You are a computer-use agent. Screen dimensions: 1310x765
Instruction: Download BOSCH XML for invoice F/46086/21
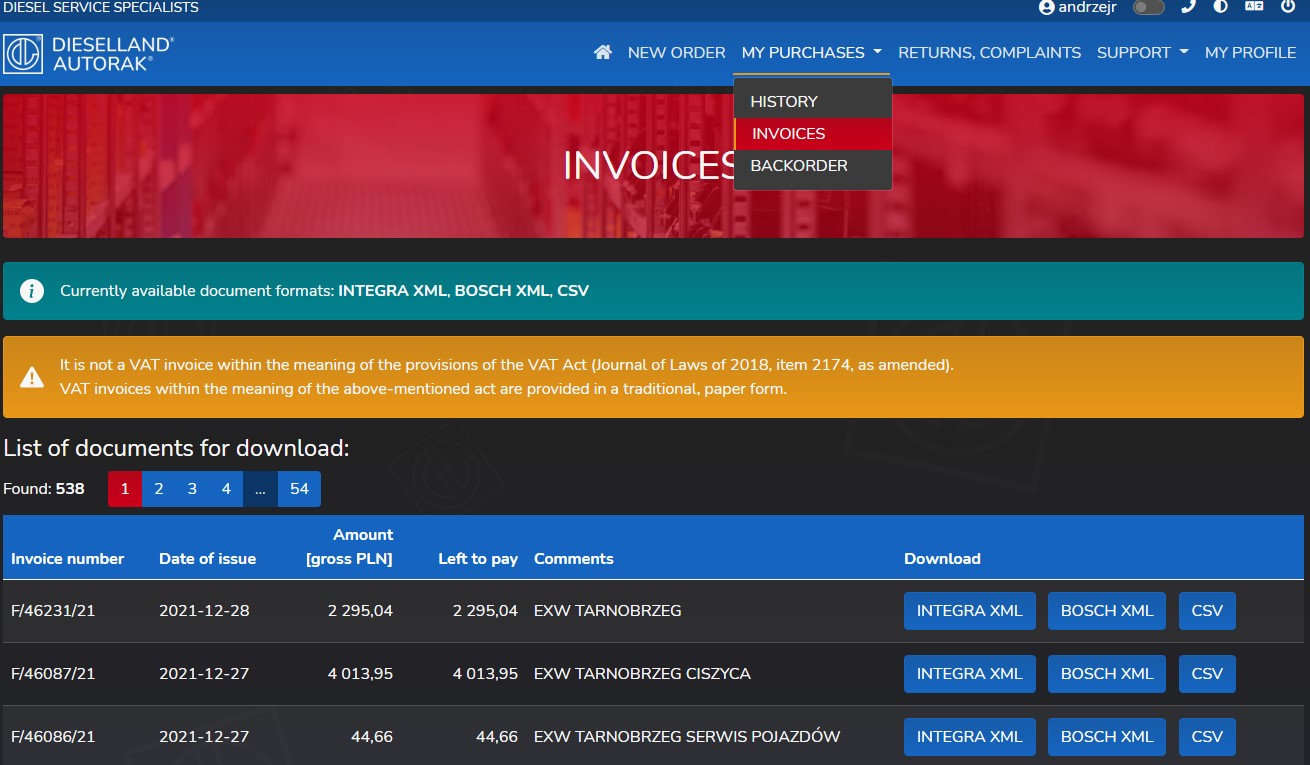coord(1107,737)
